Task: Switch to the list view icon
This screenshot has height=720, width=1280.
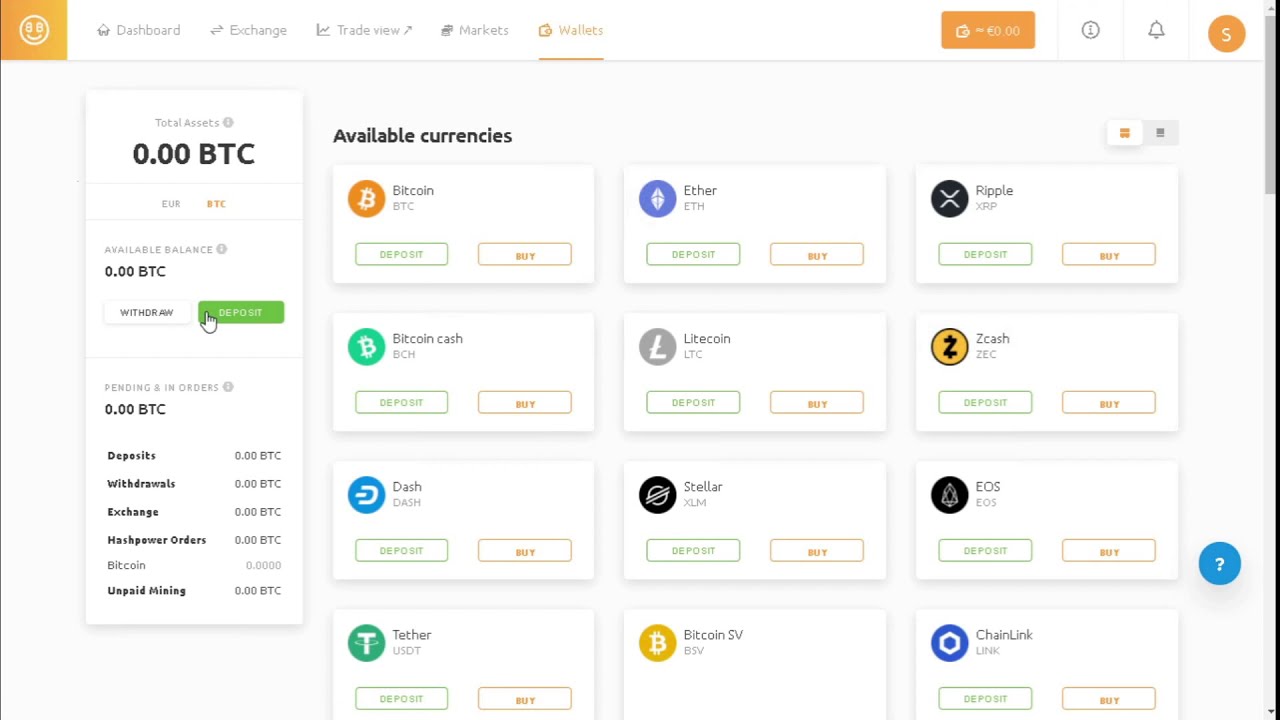Action: click(x=1160, y=133)
